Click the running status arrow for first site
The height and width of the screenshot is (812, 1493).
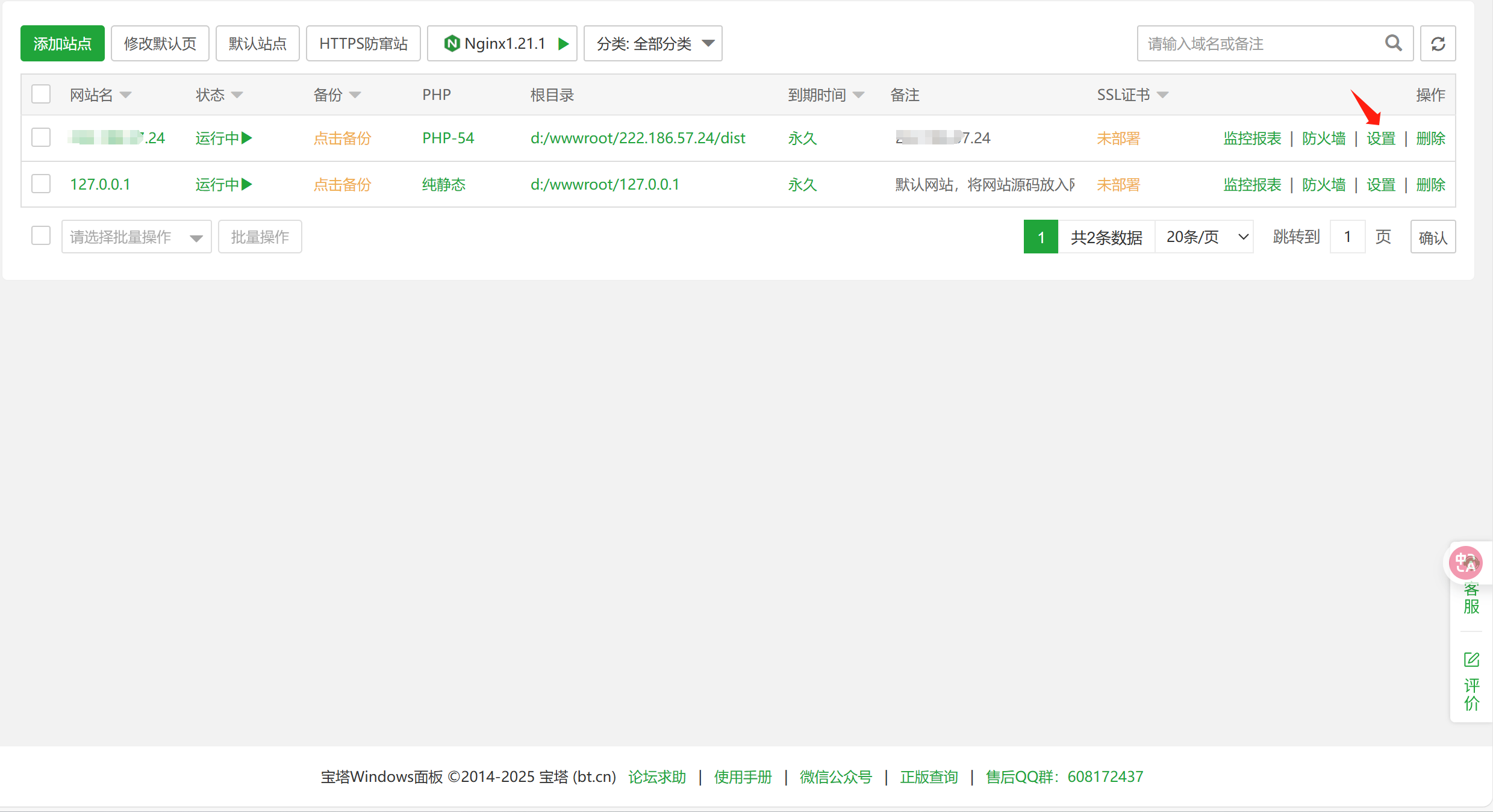(247, 138)
